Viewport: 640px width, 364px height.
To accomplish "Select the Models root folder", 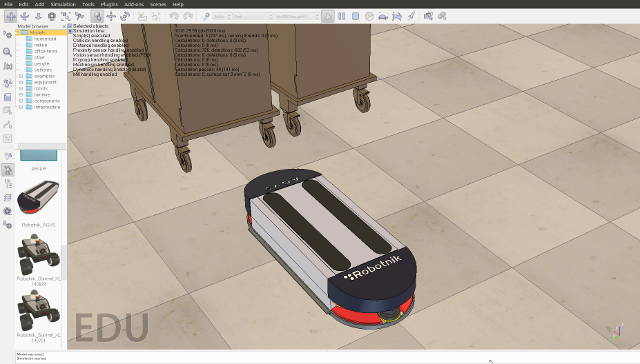I will pyautogui.click(x=37, y=32).
